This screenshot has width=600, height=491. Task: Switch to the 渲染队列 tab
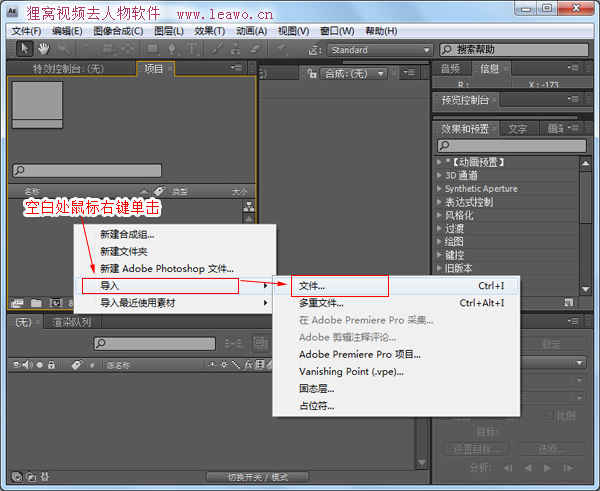pyautogui.click(x=72, y=322)
